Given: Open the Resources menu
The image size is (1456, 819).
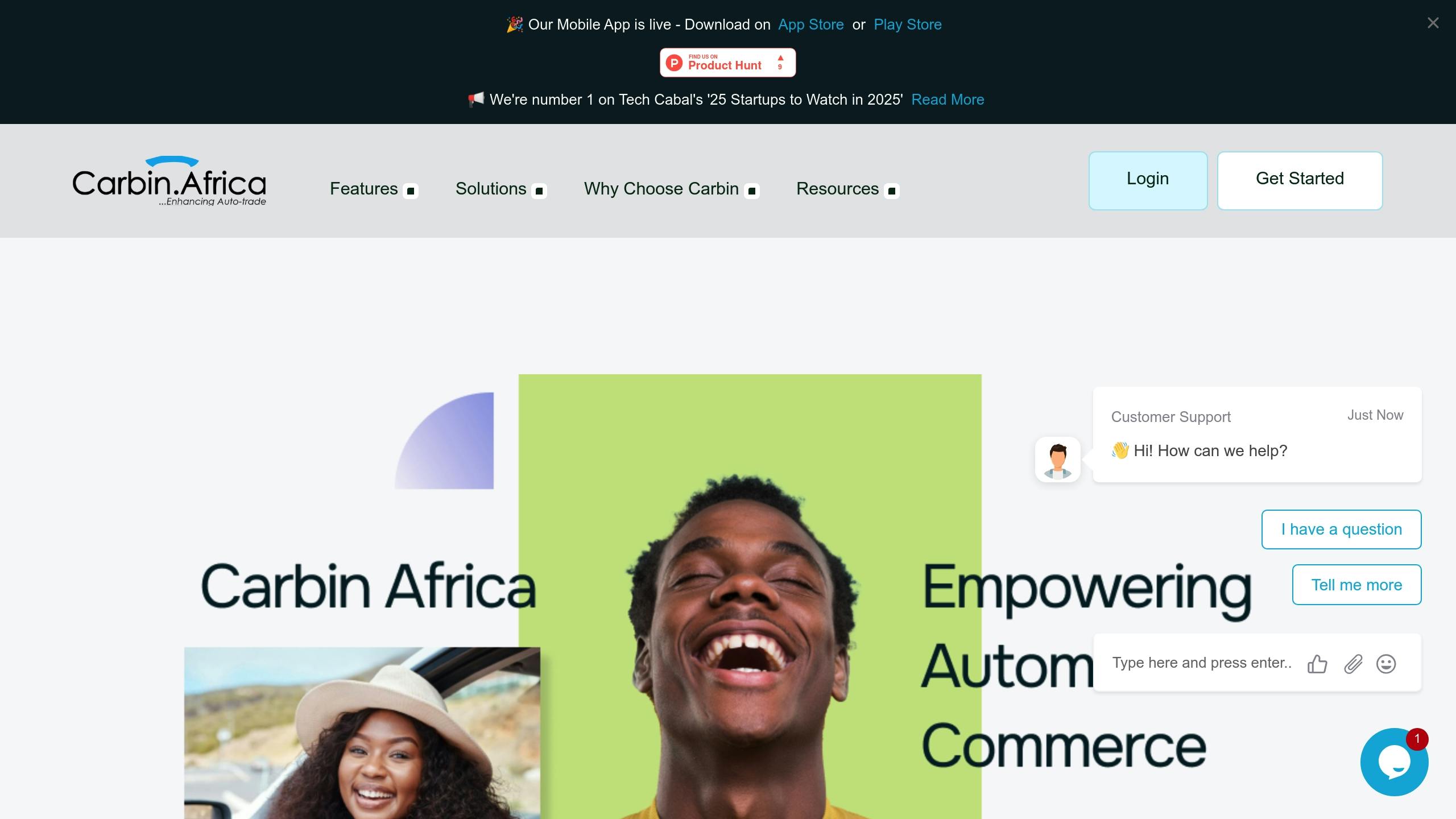Looking at the screenshot, I should pos(847,189).
